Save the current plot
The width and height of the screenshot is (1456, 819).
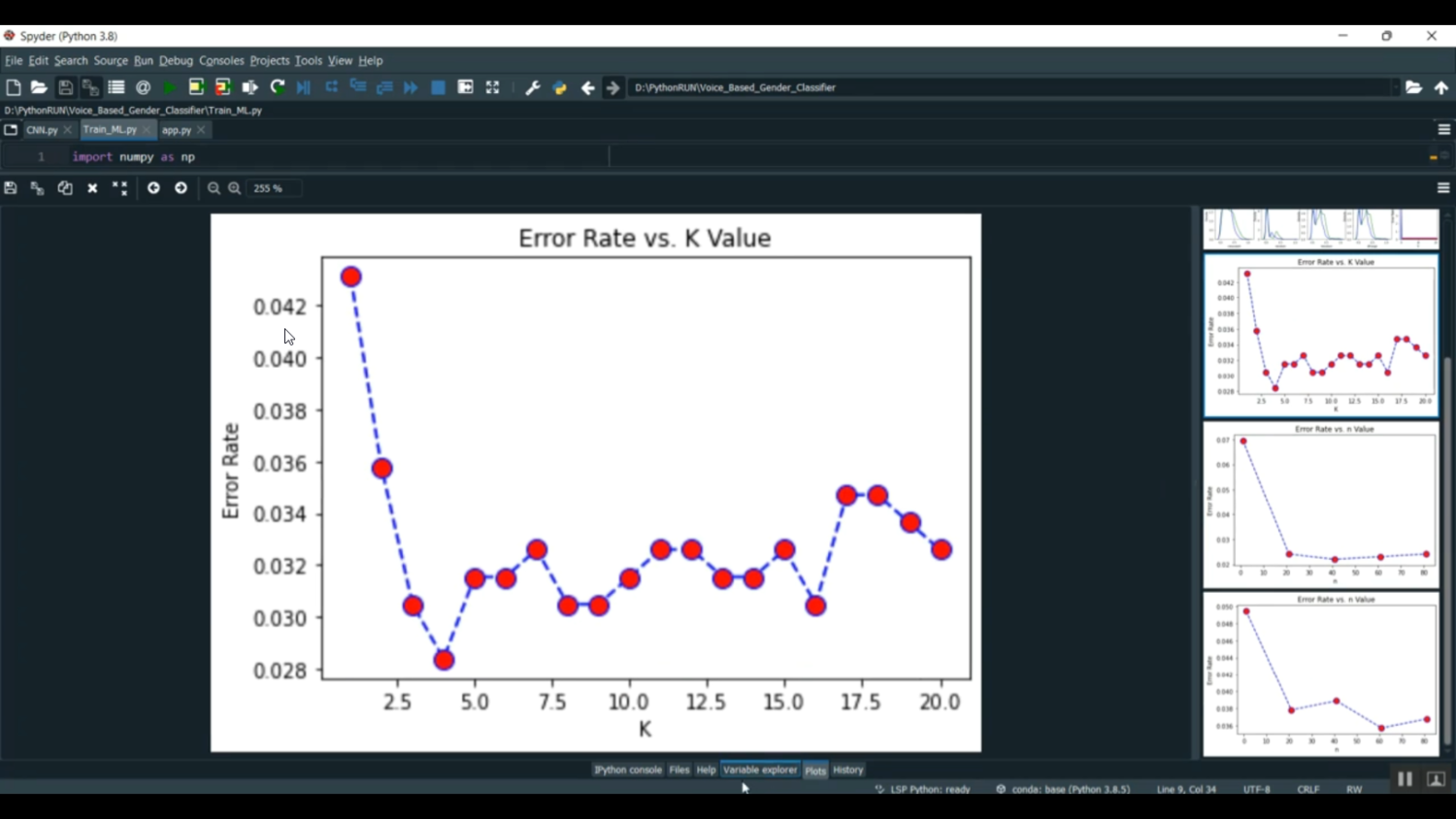[x=9, y=187]
